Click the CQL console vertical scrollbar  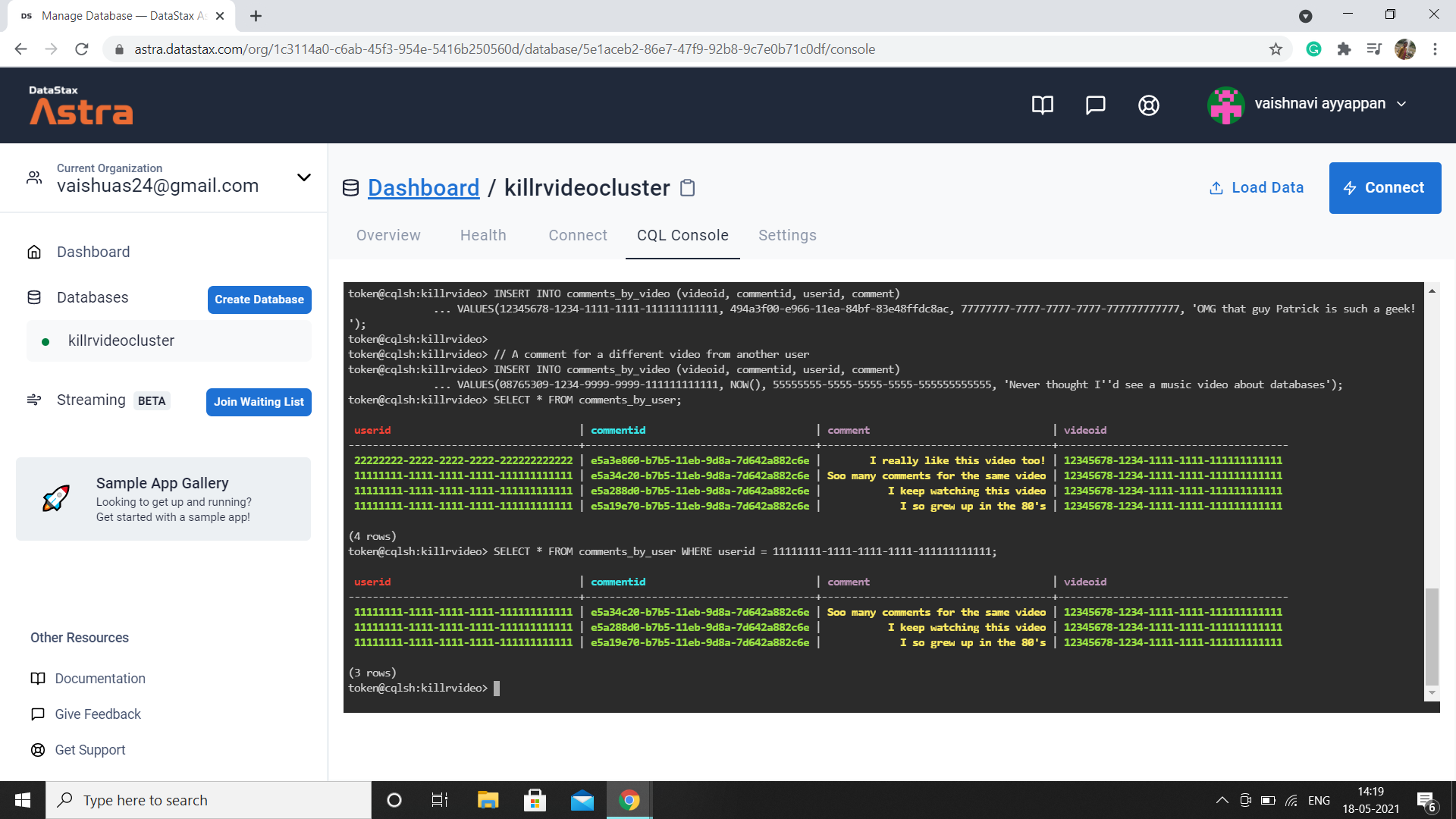[x=1432, y=637]
